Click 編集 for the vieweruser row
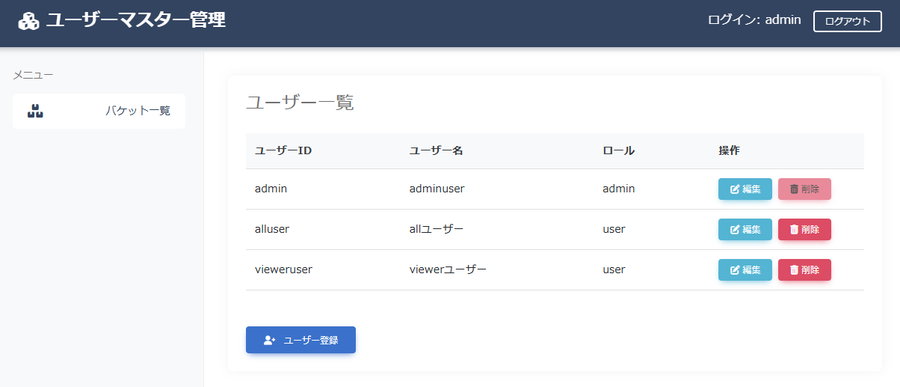This screenshot has height=387, width=900. click(x=745, y=270)
